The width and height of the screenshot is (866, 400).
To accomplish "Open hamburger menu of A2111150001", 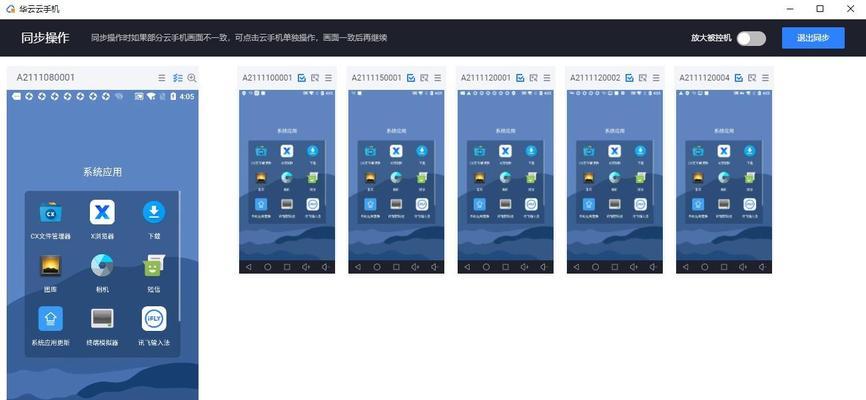I will [437, 78].
